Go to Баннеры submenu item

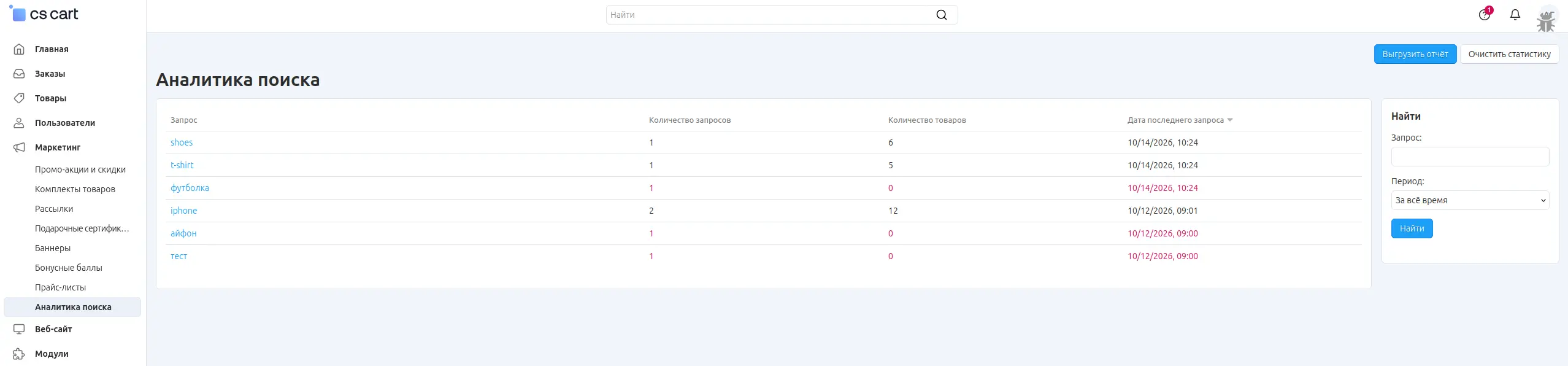(53, 248)
